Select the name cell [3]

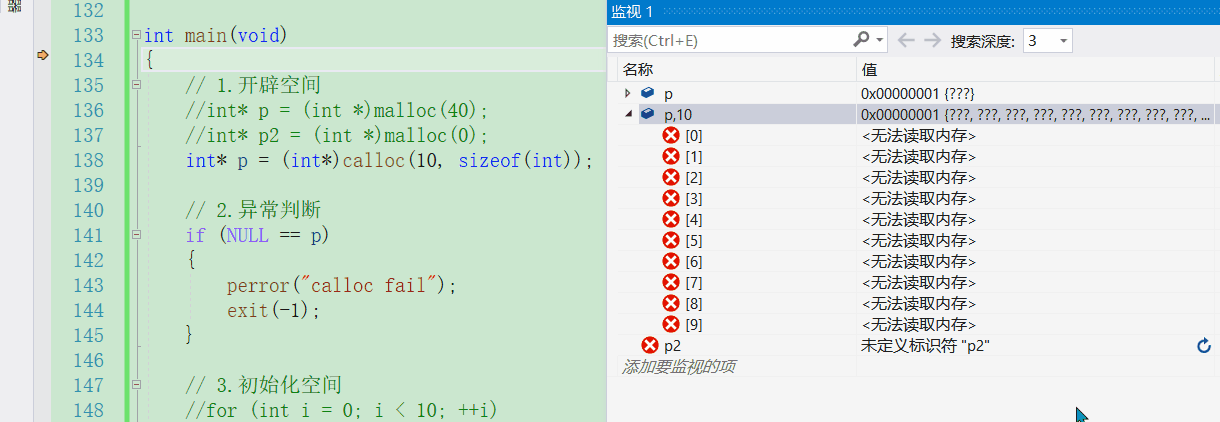pos(694,198)
